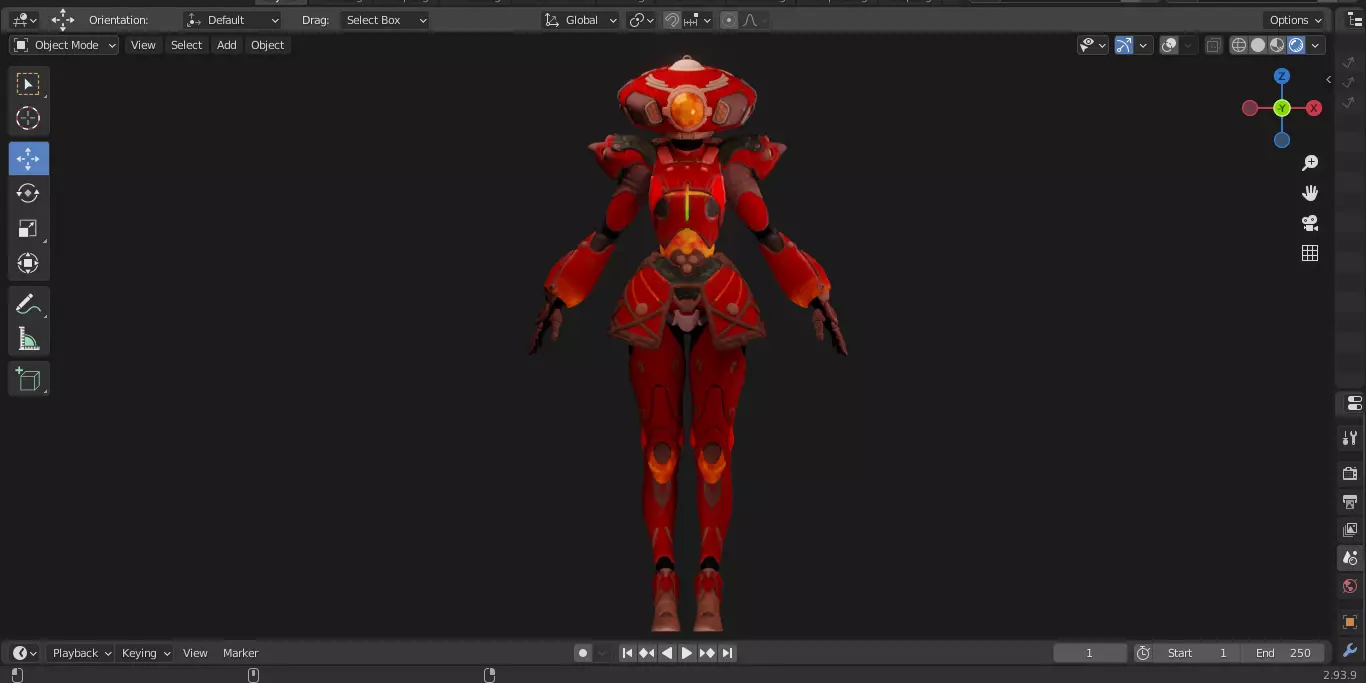This screenshot has width=1366, height=683.
Task: Open the Object properties tab
Action: point(1350,622)
